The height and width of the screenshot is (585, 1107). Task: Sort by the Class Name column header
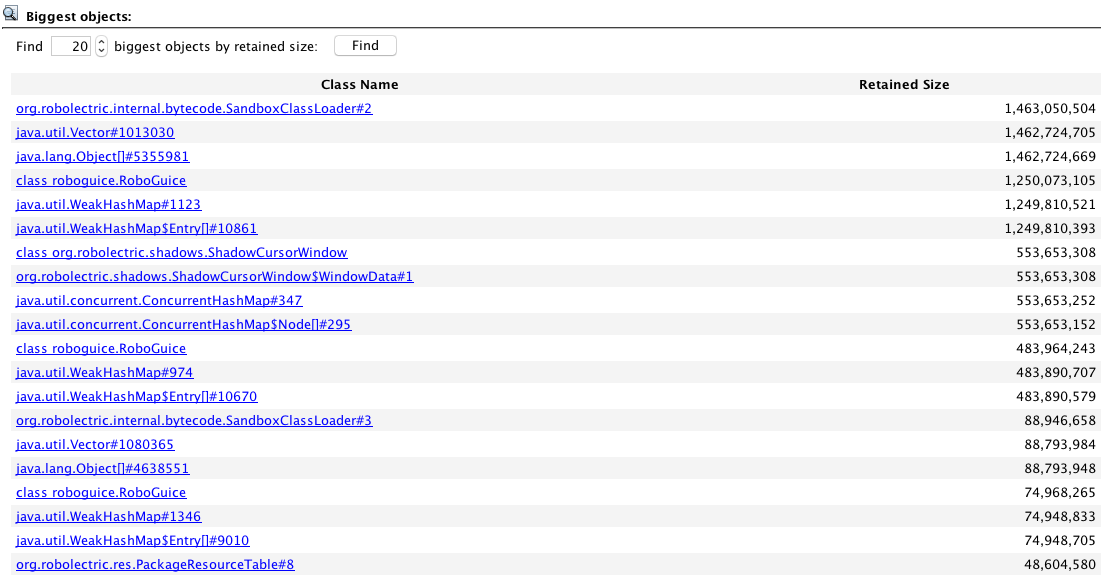pos(359,84)
